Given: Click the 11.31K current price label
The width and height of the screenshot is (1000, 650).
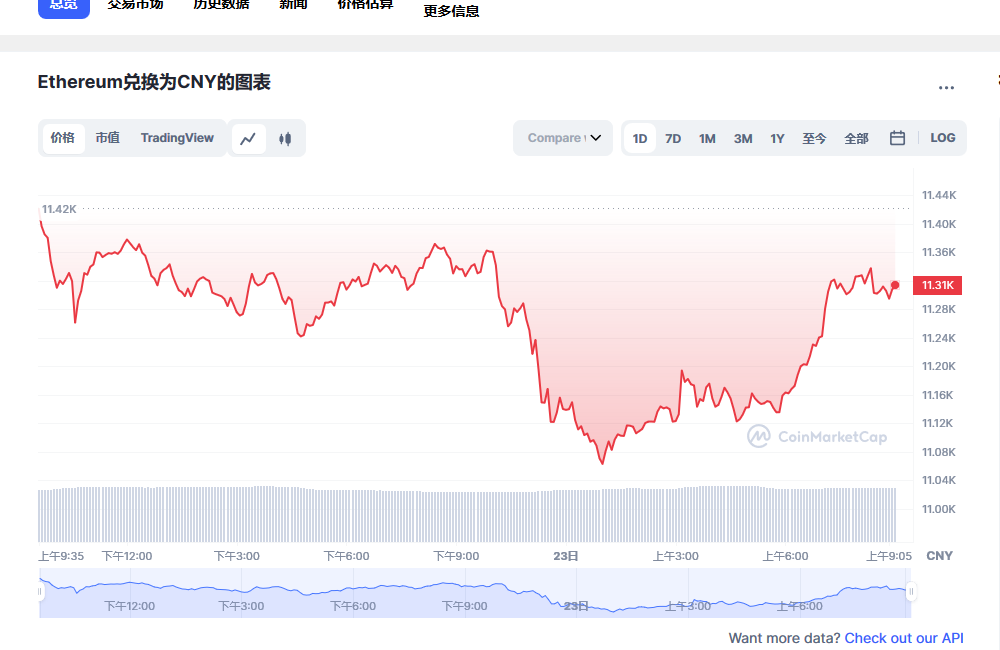Looking at the screenshot, I should 938,285.
